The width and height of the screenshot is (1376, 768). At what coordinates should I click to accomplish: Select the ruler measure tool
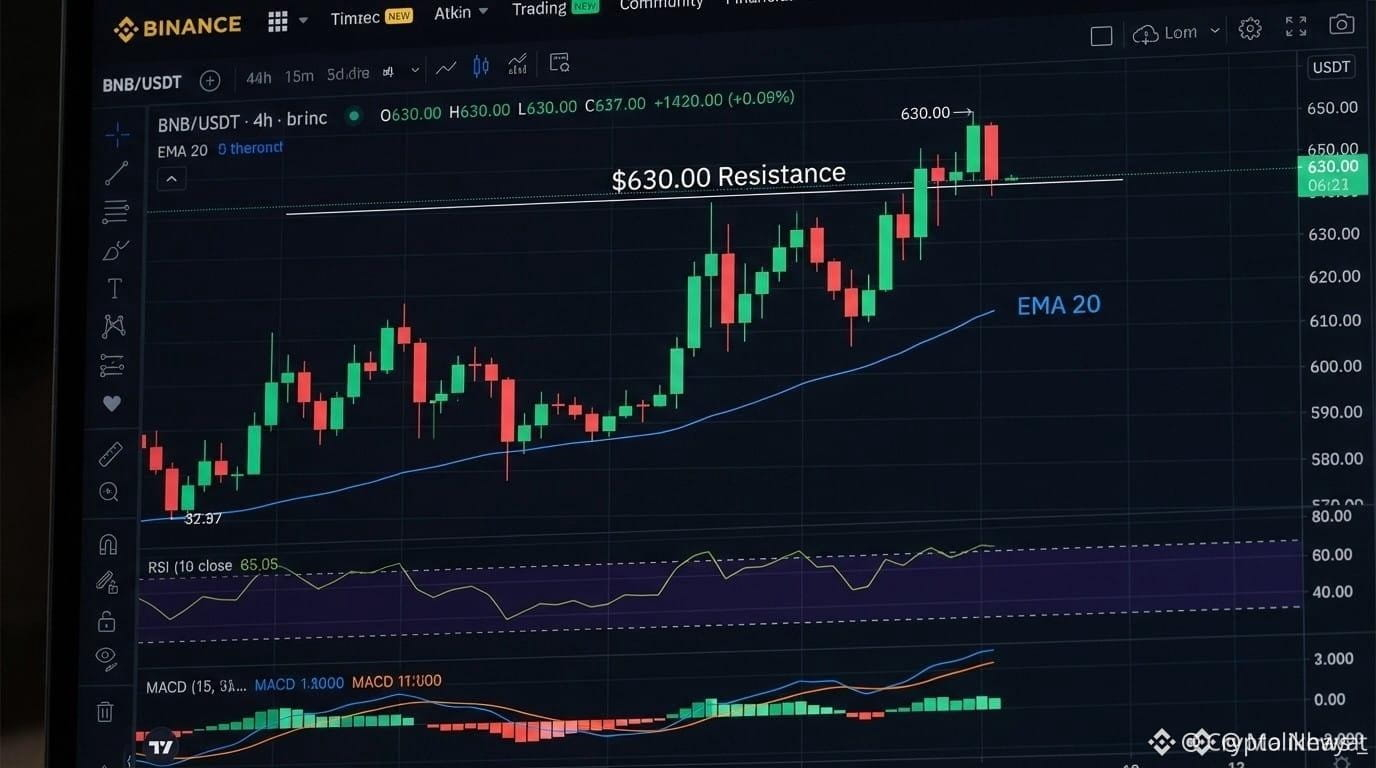click(110, 454)
